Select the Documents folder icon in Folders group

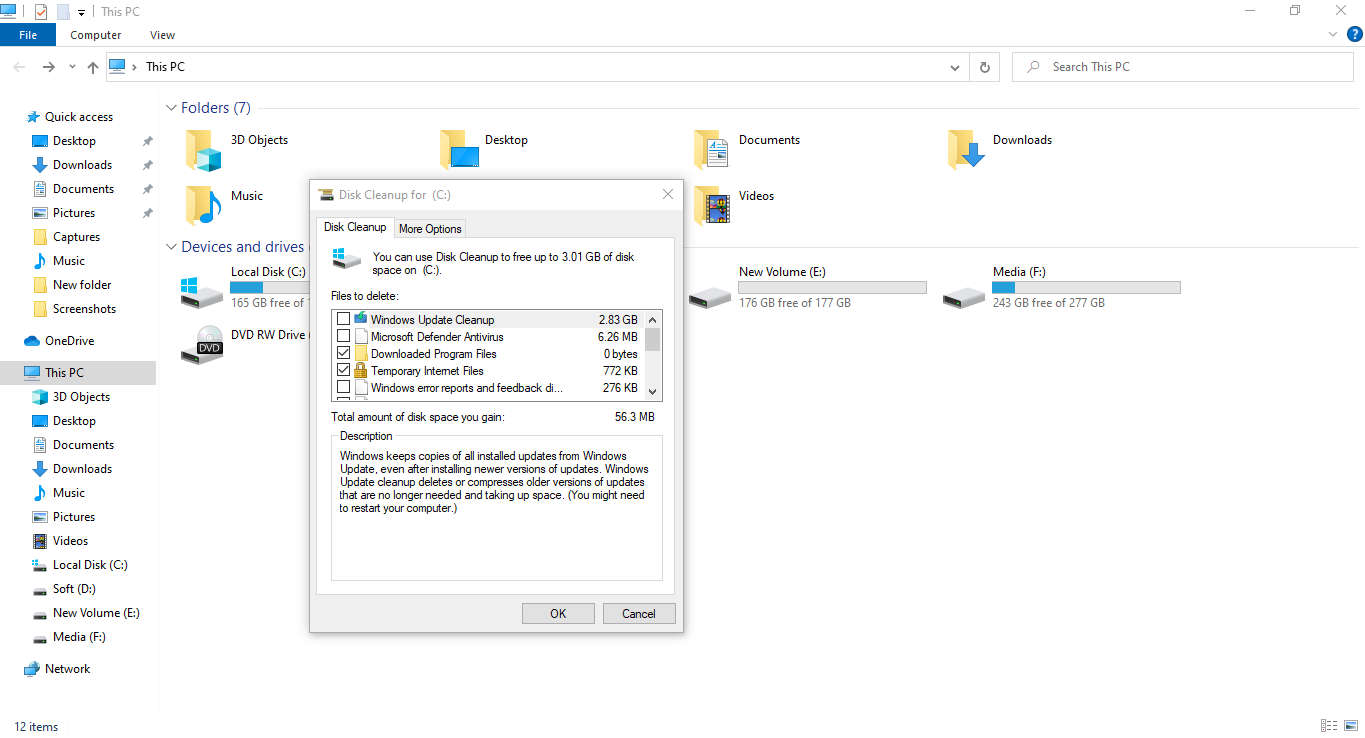[x=712, y=149]
